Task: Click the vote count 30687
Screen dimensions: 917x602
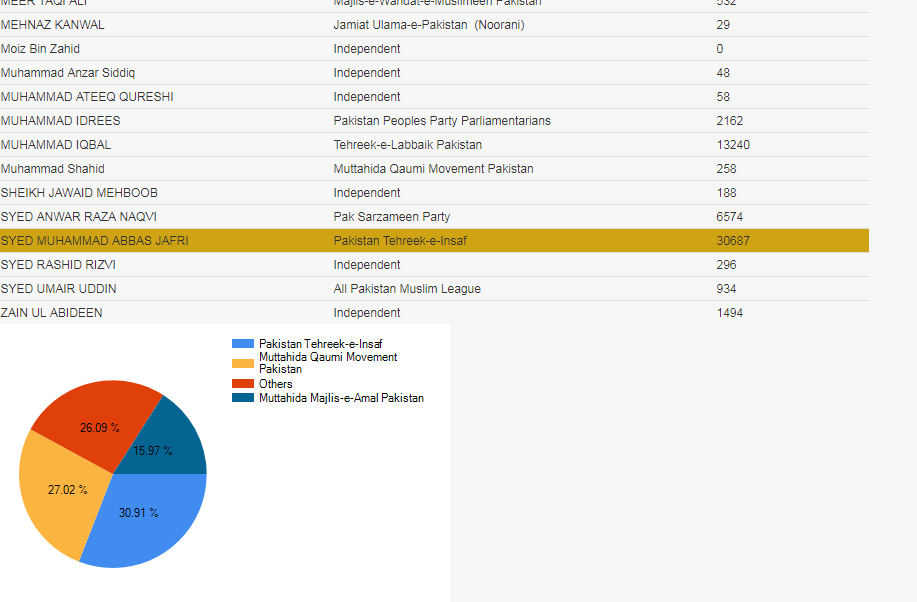Action: 733,241
